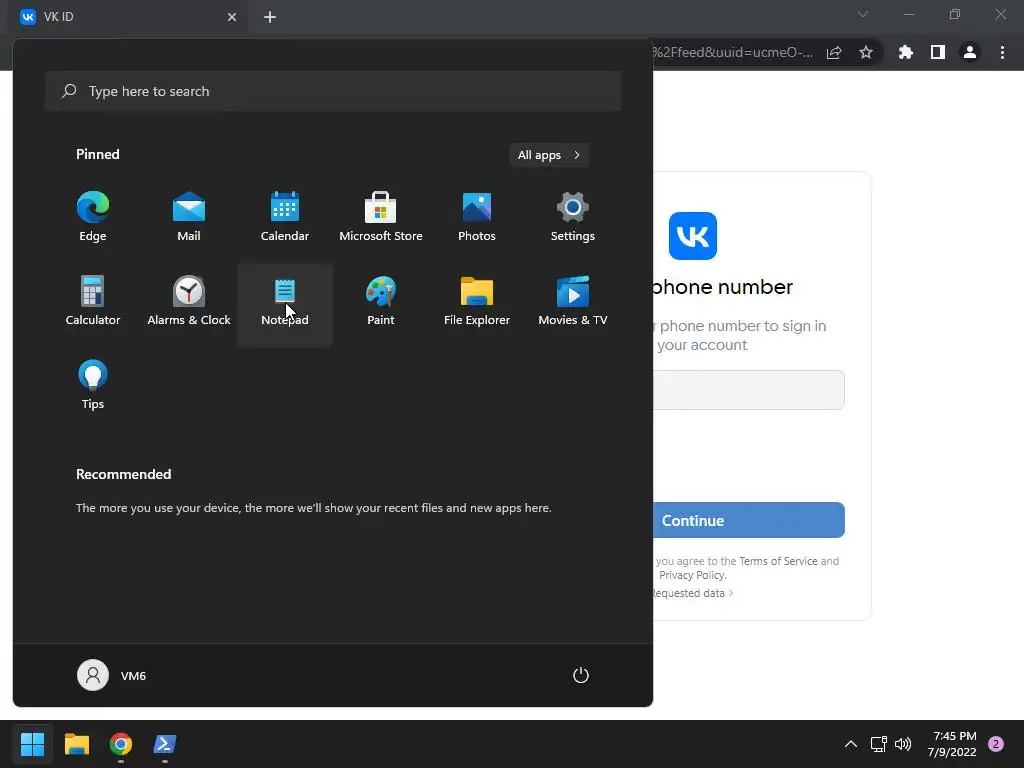This screenshot has width=1024, height=768.
Task: Open the VM6 user account menu
Action: 112,675
